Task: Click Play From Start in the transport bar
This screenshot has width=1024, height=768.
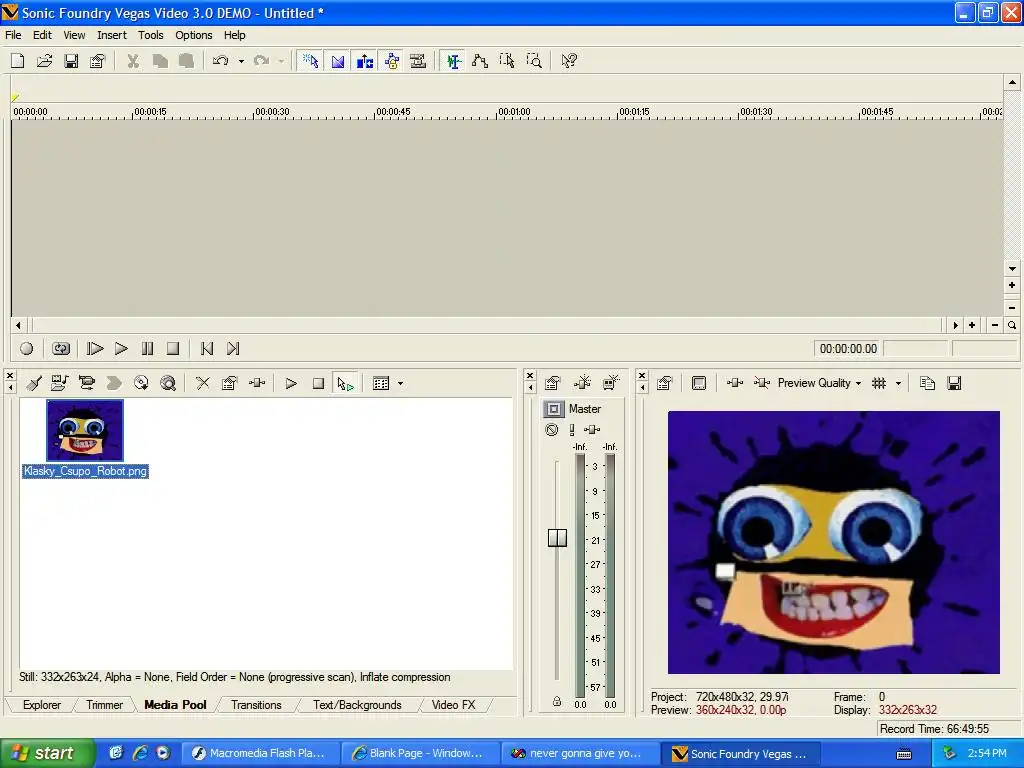Action: point(95,349)
